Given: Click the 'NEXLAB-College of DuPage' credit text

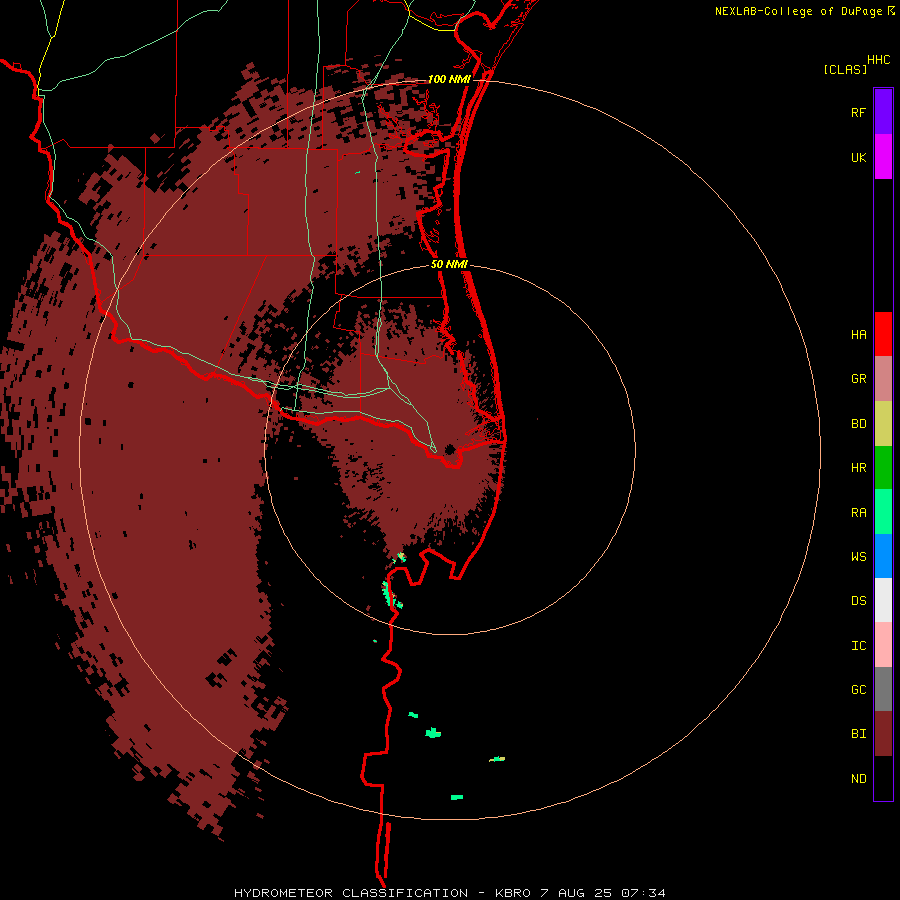Looking at the screenshot, I should coord(800,11).
